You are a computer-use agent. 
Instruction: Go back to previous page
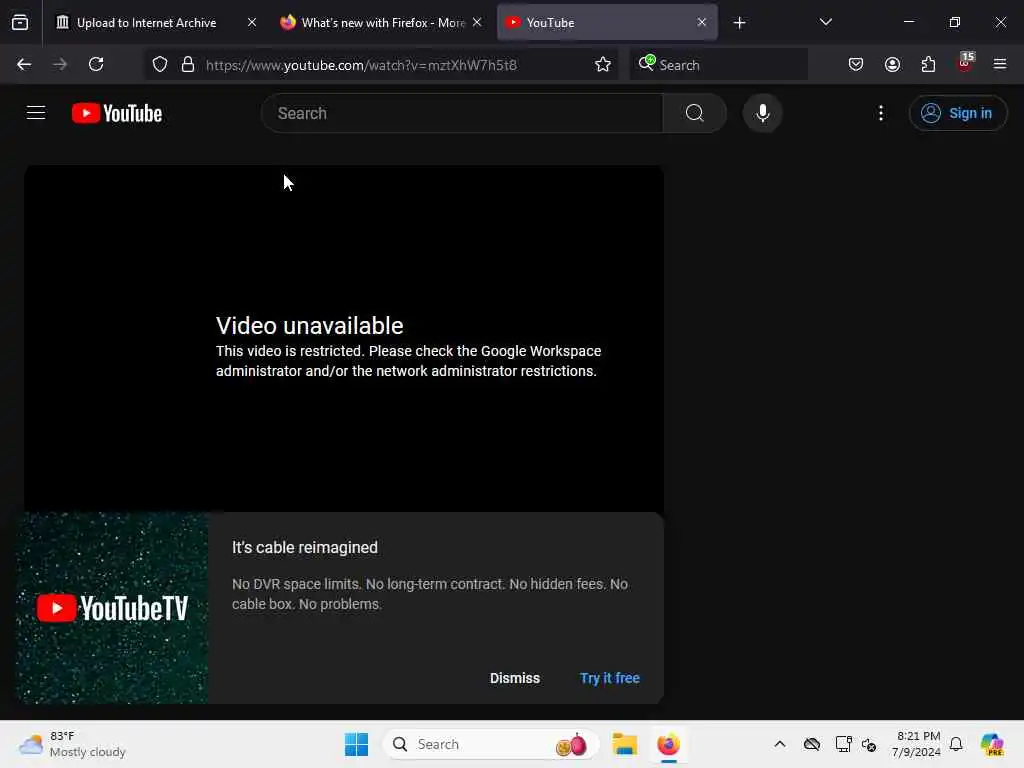coord(24,64)
